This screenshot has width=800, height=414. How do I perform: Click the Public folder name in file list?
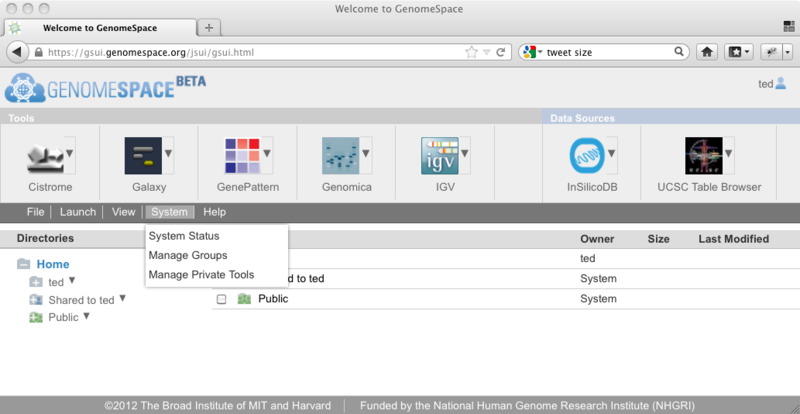[x=273, y=299]
